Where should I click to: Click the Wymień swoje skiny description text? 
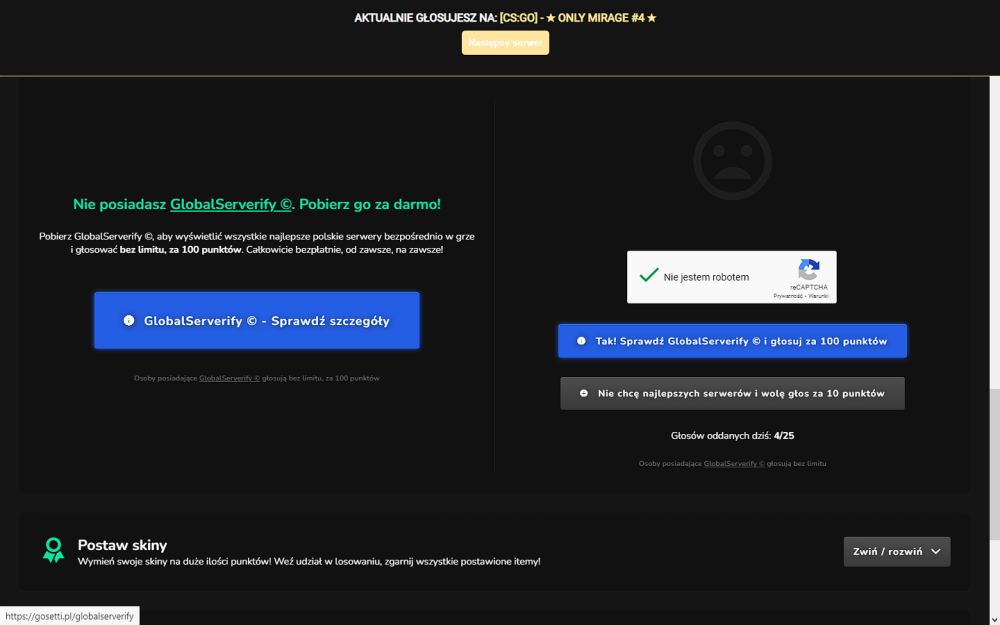[309, 561]
